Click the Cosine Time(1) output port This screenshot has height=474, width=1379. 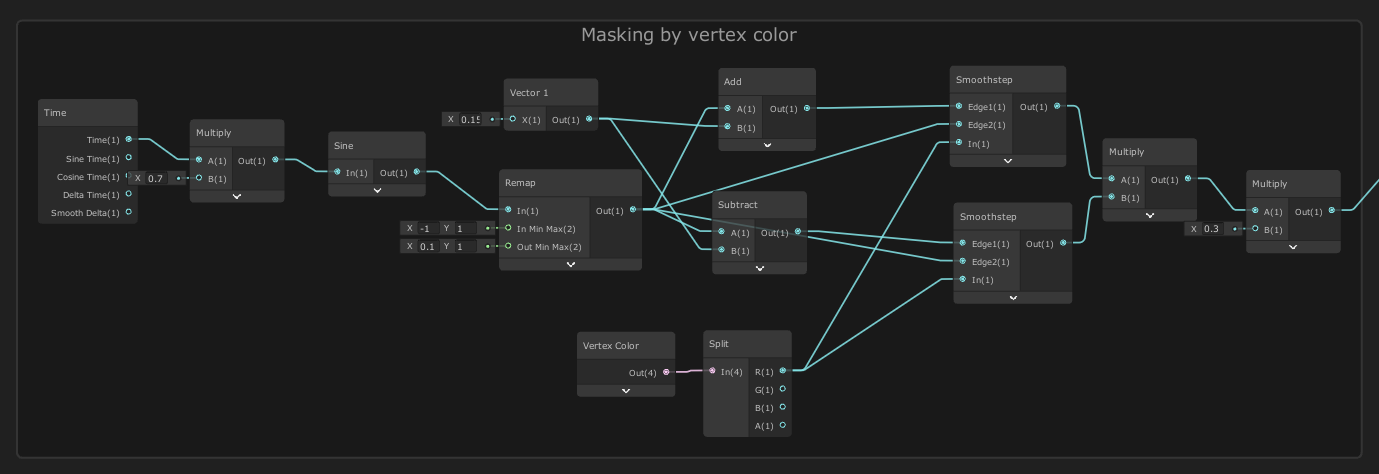(x=128, y=176)
